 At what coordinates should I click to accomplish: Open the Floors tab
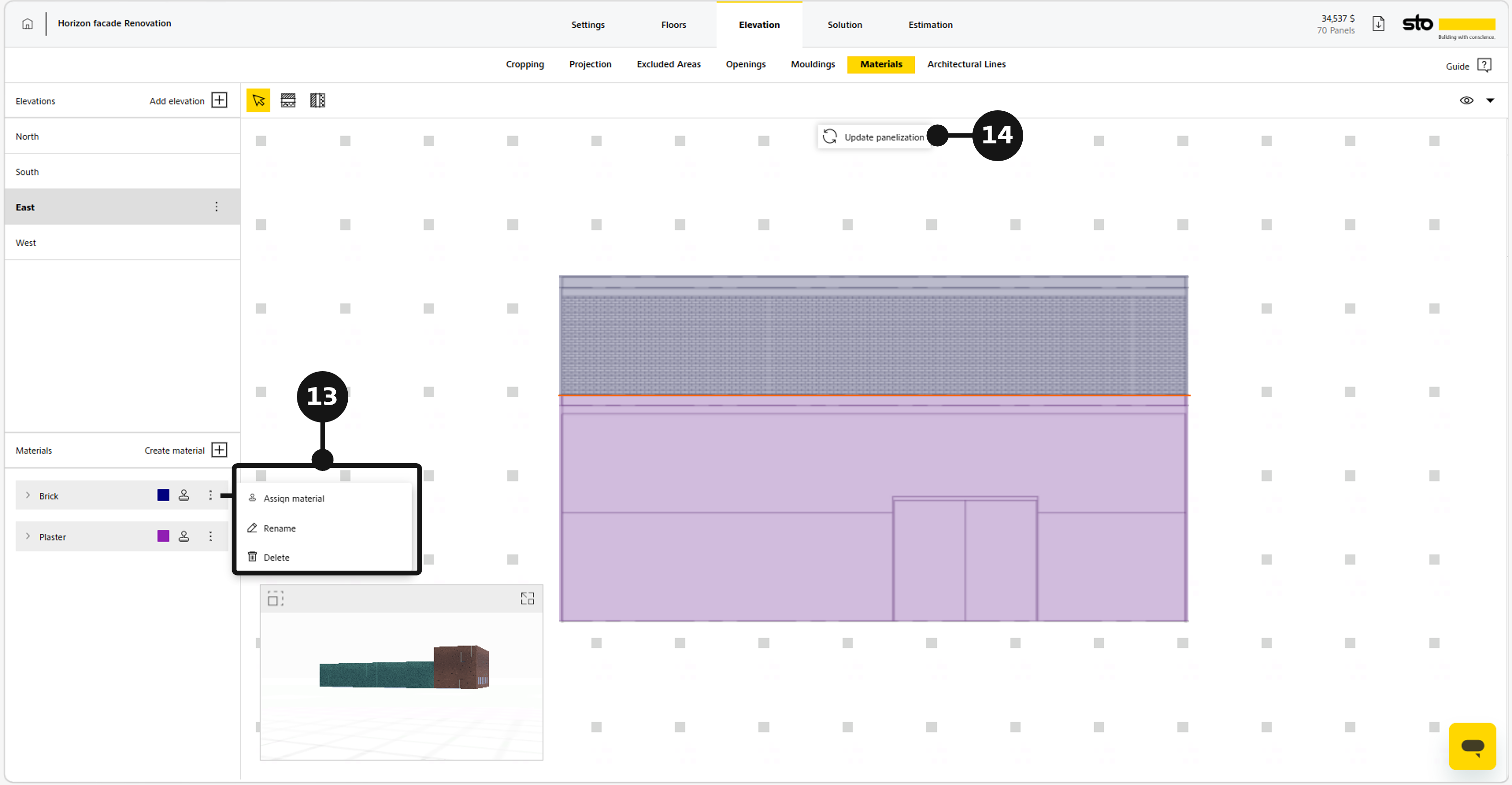(x=673, y=24)
